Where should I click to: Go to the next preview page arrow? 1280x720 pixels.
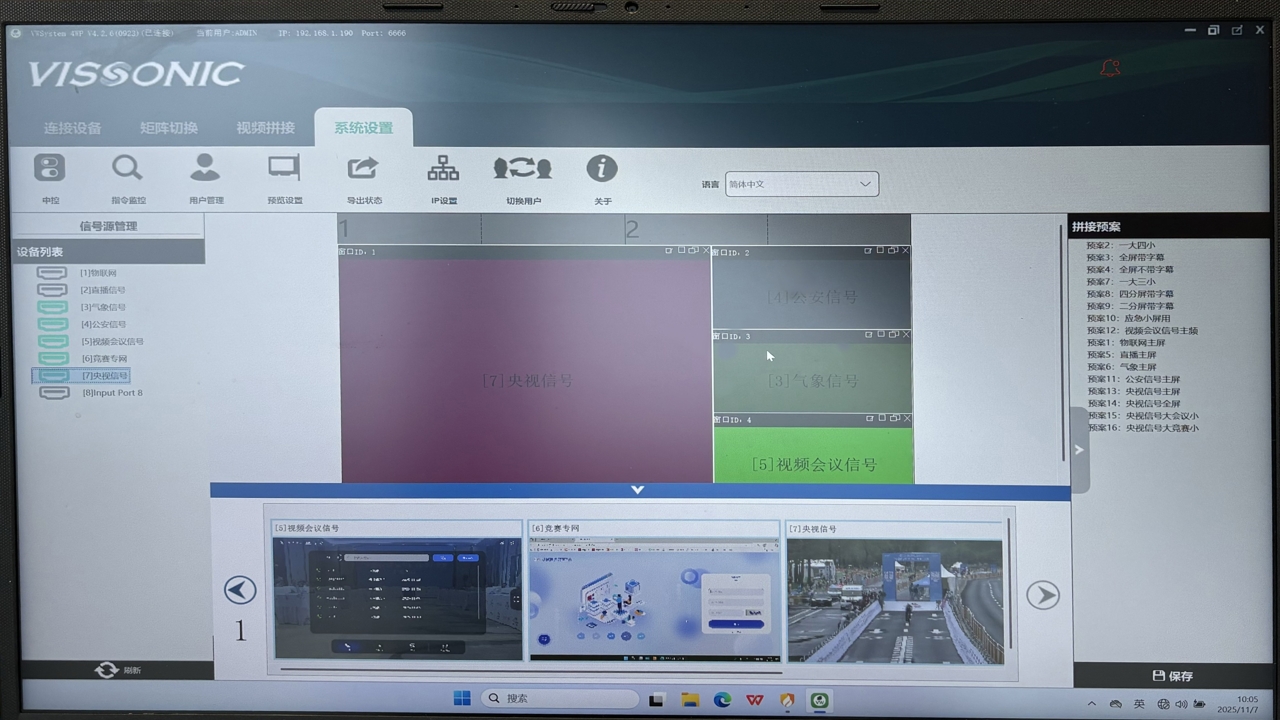[x=1042, y=595]
